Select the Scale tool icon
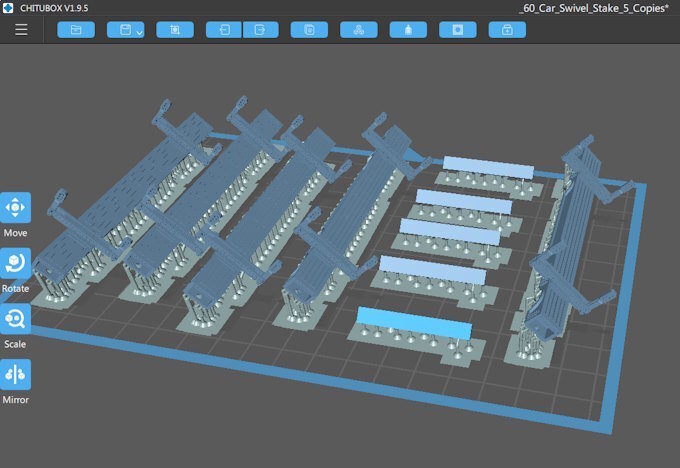 click(x=15, y=319)
